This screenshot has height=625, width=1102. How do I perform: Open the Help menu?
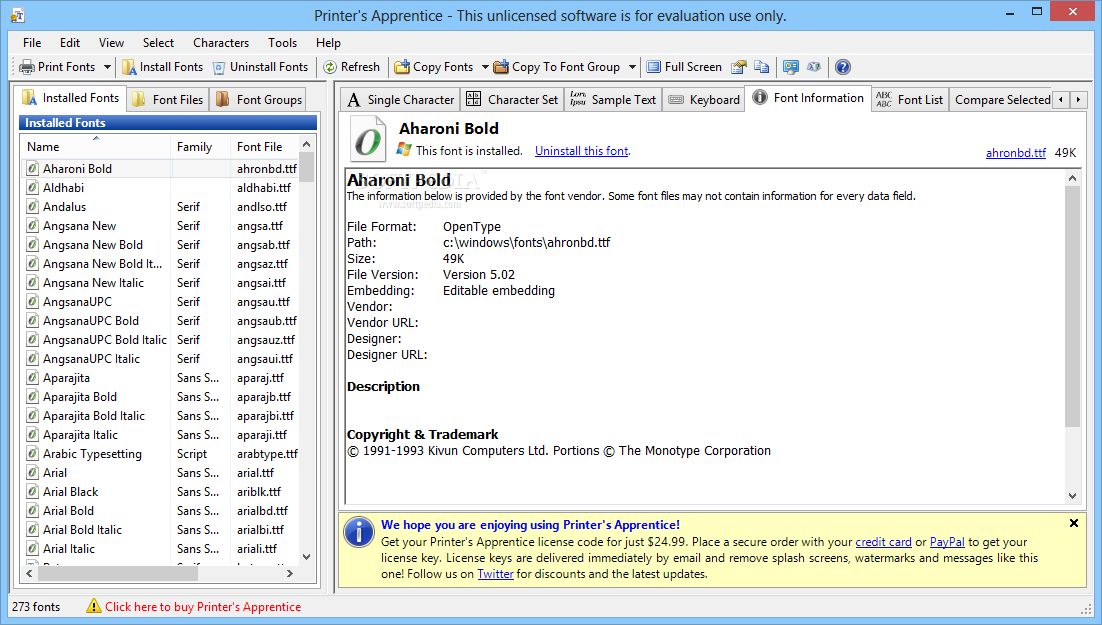pos(328,43)
